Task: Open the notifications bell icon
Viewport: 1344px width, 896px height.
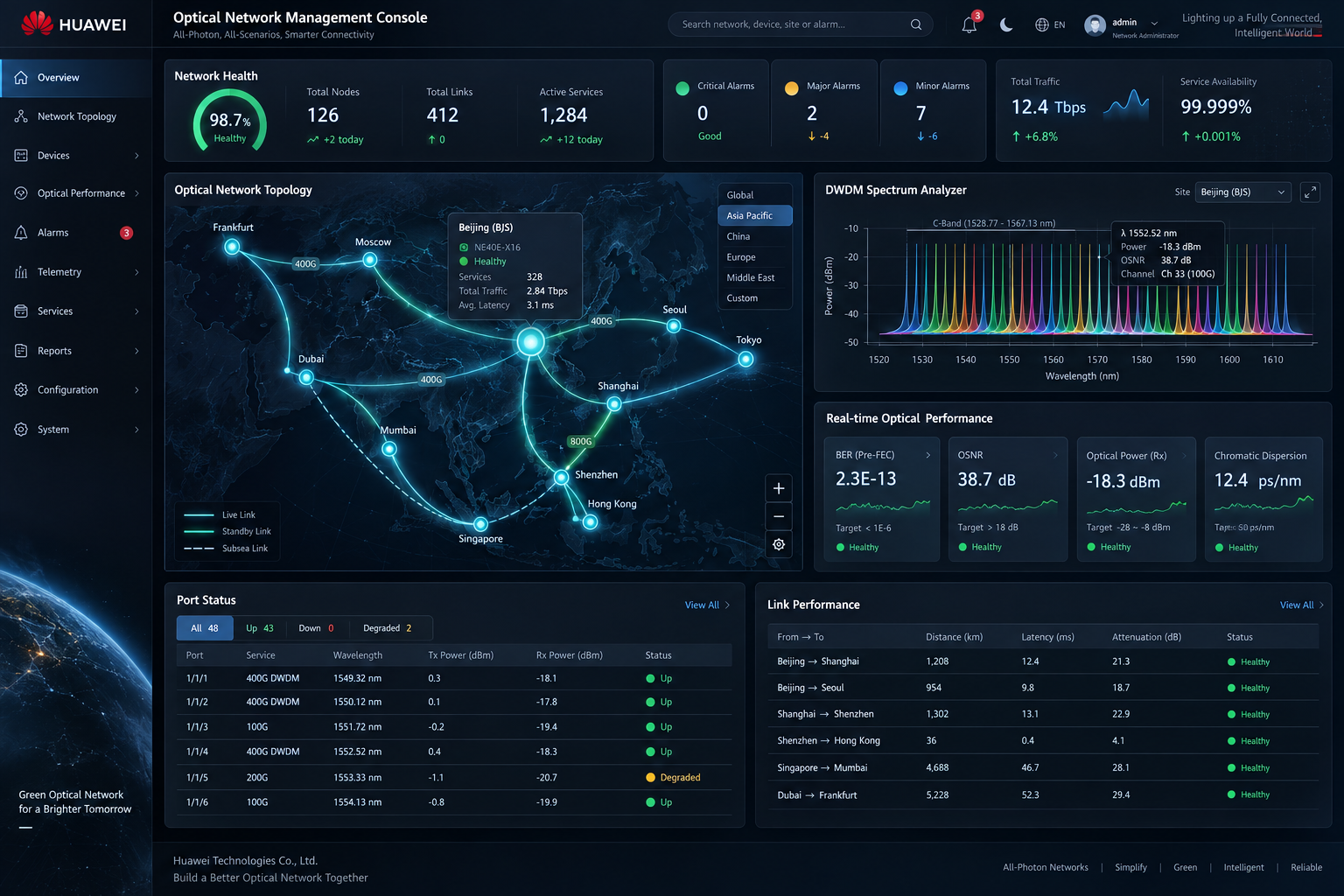Action: [x=969, y=24]
